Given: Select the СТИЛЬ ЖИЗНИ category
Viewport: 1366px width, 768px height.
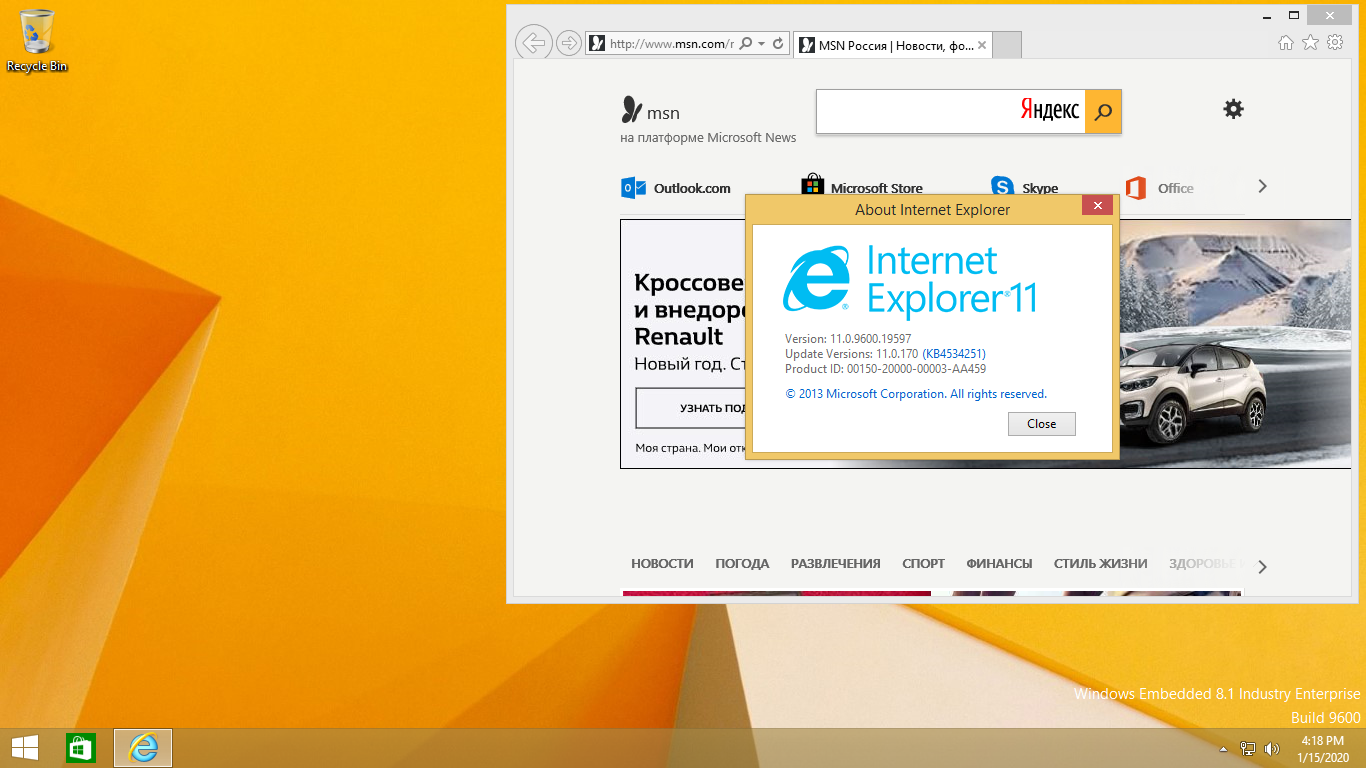Looking at the screenshot, I should [1100, 564].
